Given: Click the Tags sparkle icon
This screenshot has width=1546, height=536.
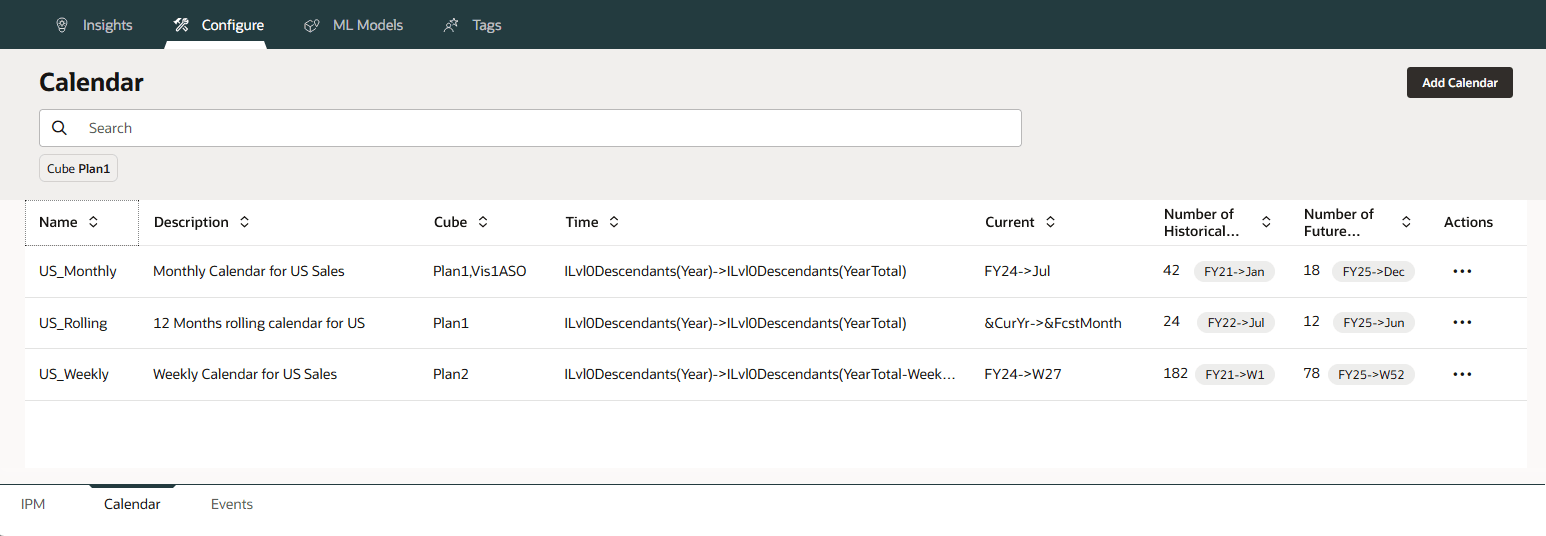Looking at the screenshot, I should (x=451, y=25).
